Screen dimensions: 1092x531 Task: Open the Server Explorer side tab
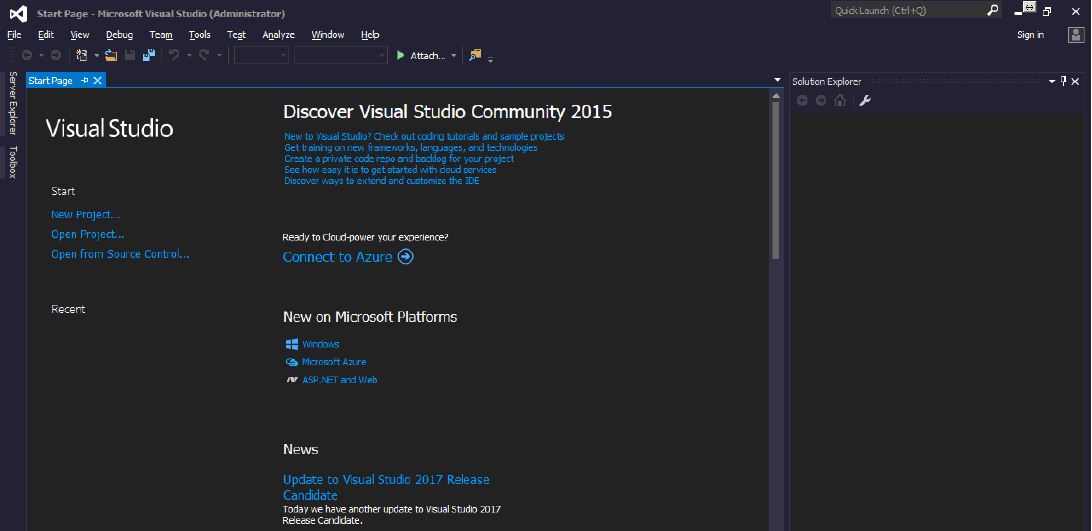(x=13, y=102)
